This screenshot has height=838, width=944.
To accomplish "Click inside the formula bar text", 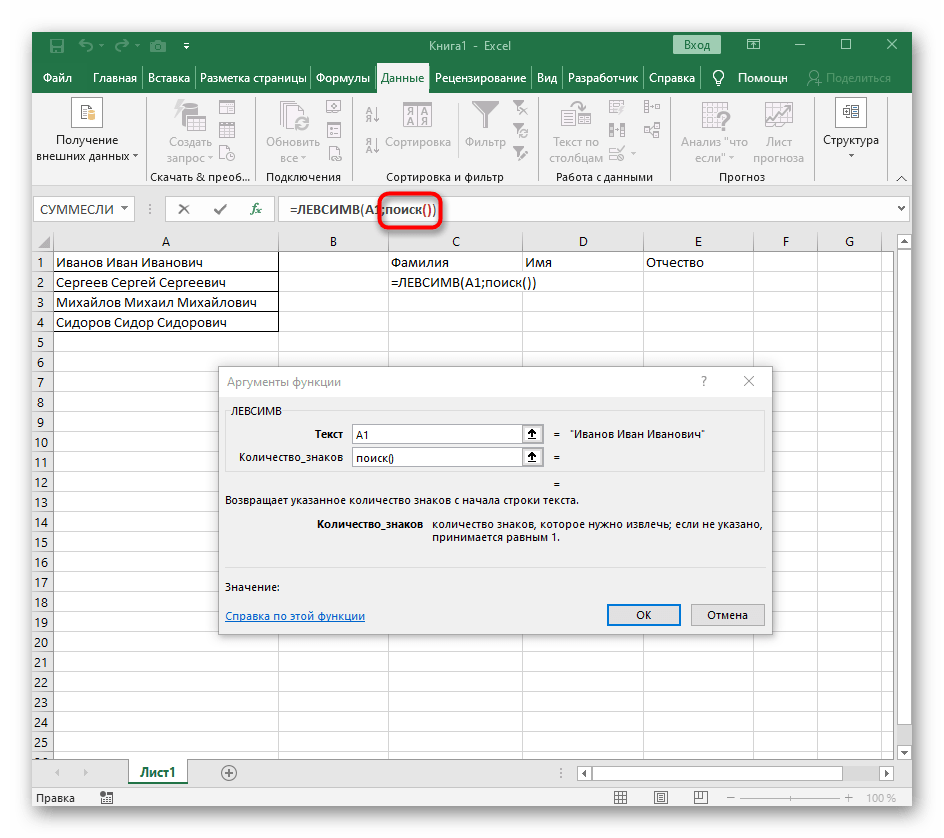I will 584,210.
